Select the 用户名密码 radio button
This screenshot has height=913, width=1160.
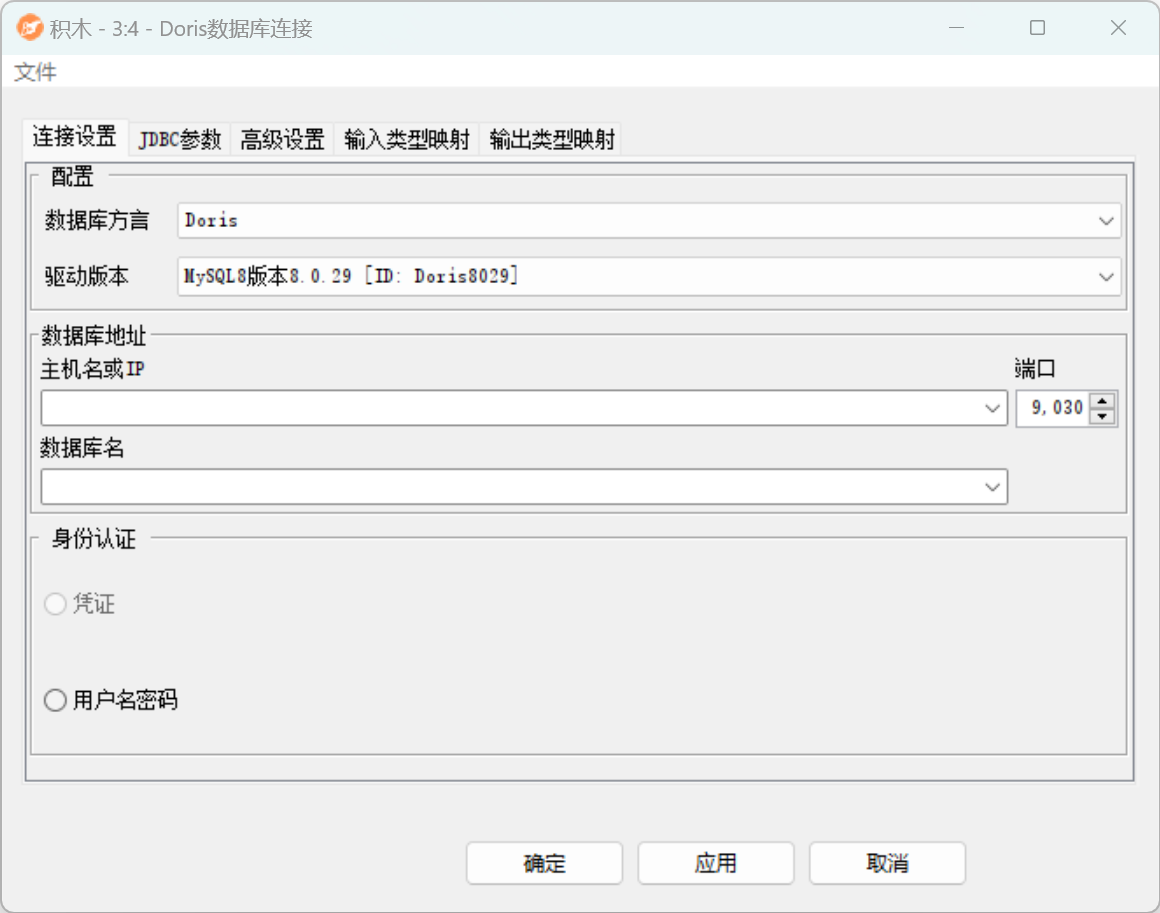tap(55, 701)
